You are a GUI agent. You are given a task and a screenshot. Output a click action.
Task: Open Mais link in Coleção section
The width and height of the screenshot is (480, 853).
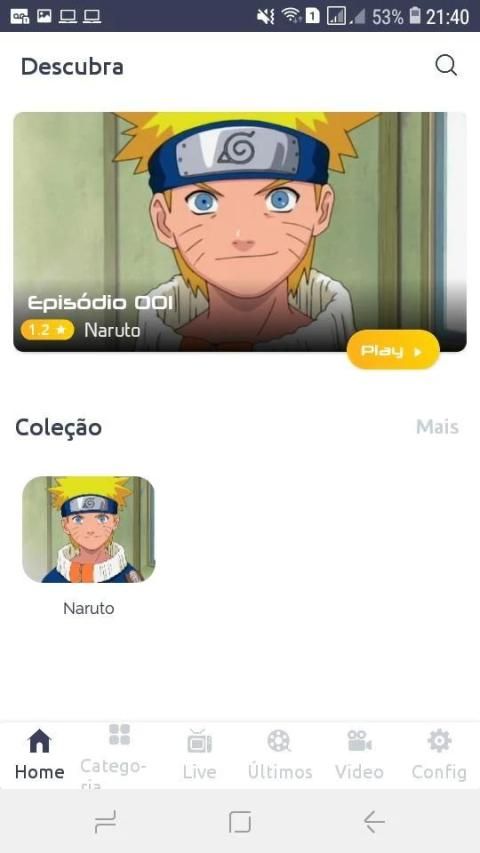coord(437,427)
